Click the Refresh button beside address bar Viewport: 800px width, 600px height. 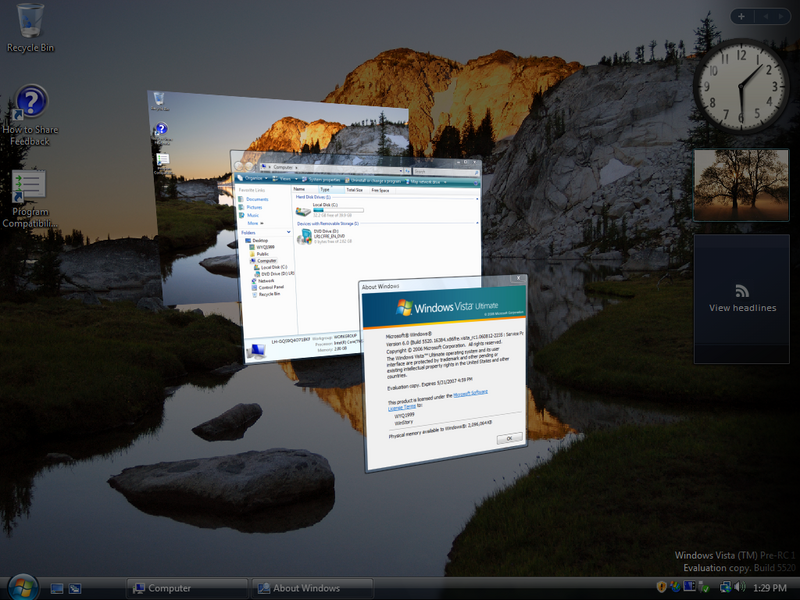pyautogui.click(x=408, y=171)
